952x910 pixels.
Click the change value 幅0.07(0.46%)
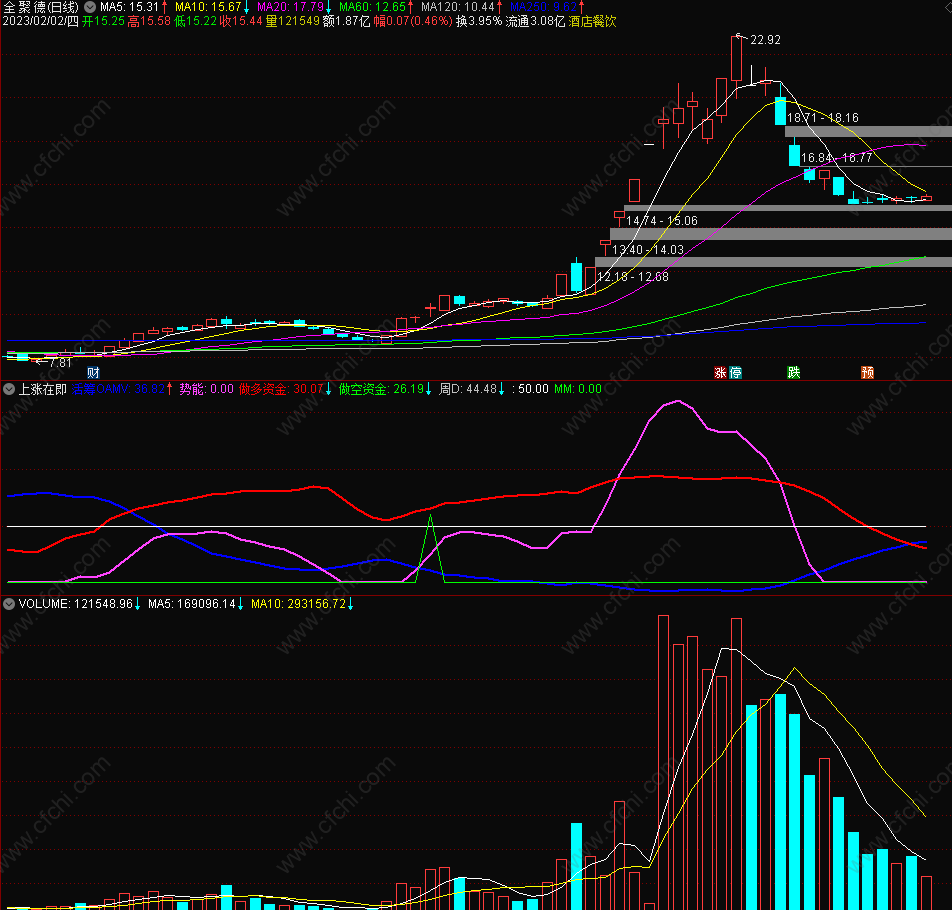[413, 22]
